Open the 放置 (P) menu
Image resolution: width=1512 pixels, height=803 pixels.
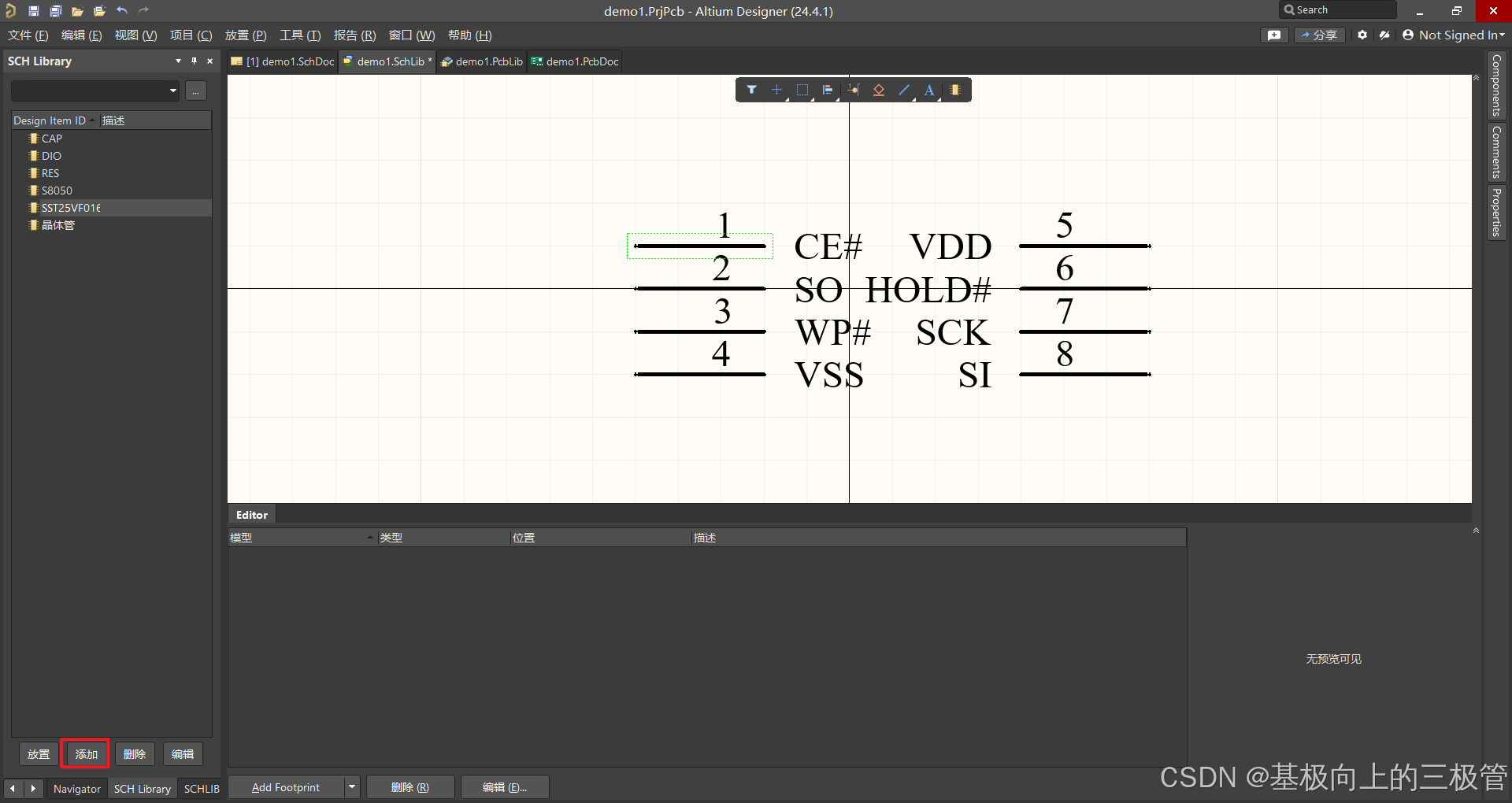coord(246,35)
